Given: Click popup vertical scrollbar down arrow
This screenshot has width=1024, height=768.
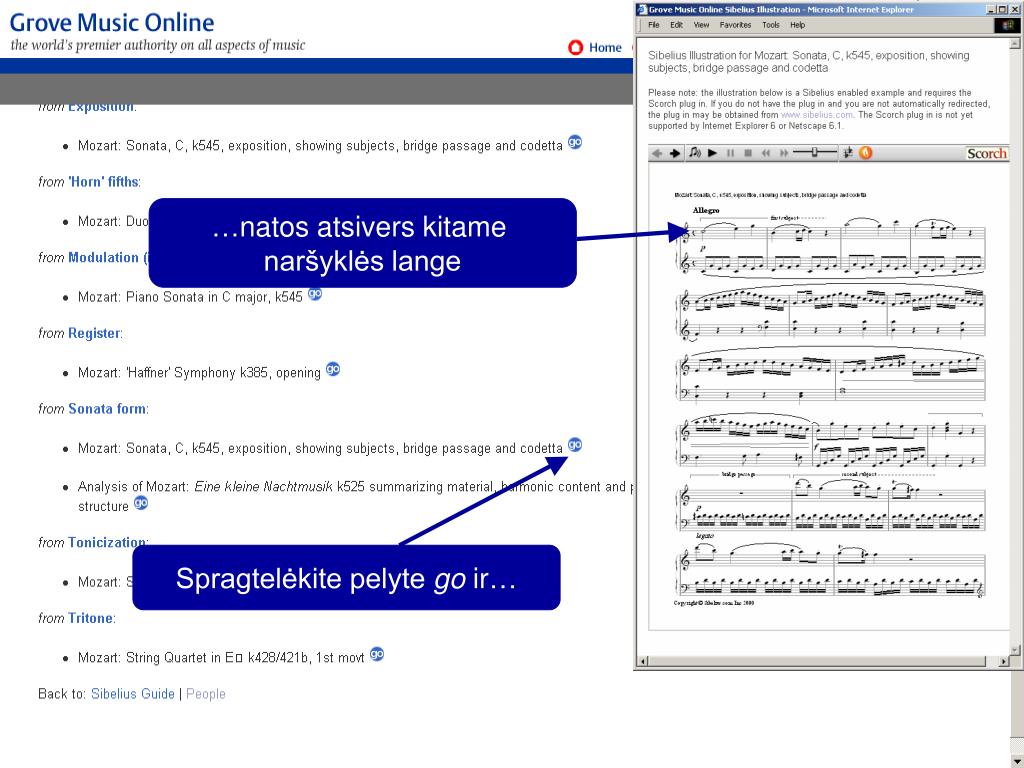Looking at the screenshot, I should (x=1016, y=649).
